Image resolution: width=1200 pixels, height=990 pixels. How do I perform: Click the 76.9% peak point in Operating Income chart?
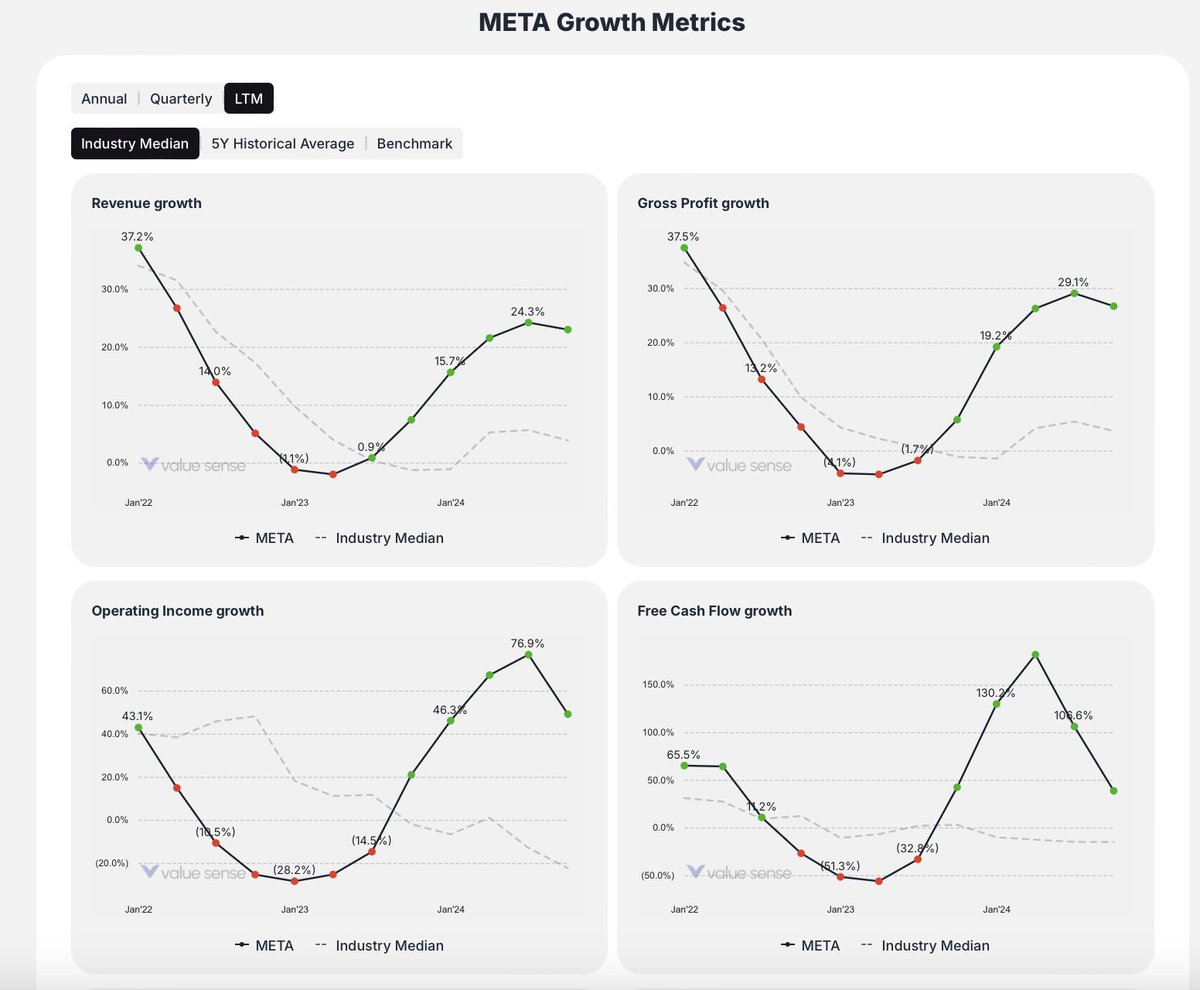(x=529, y=656)
